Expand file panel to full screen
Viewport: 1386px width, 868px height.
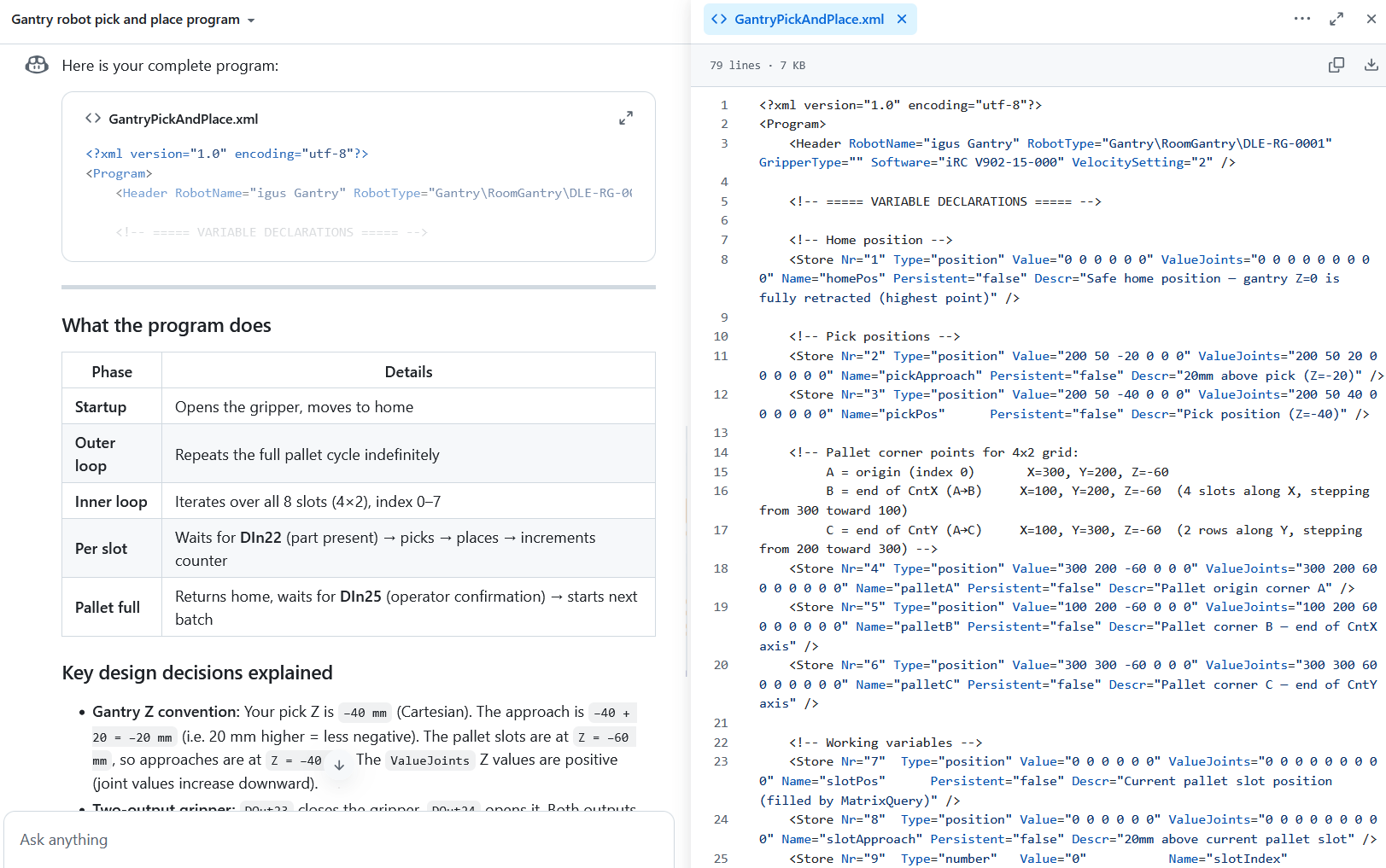coord(1336,19)
